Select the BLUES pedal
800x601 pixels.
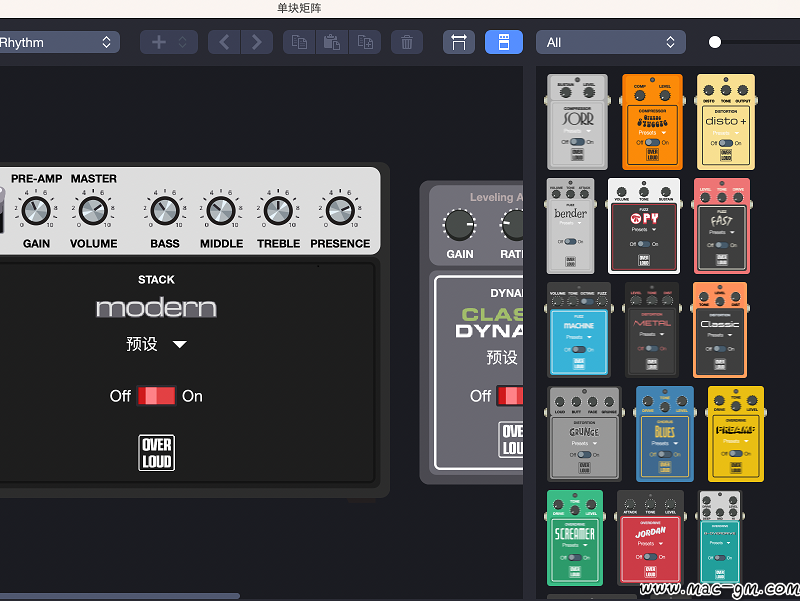[665, 434]
